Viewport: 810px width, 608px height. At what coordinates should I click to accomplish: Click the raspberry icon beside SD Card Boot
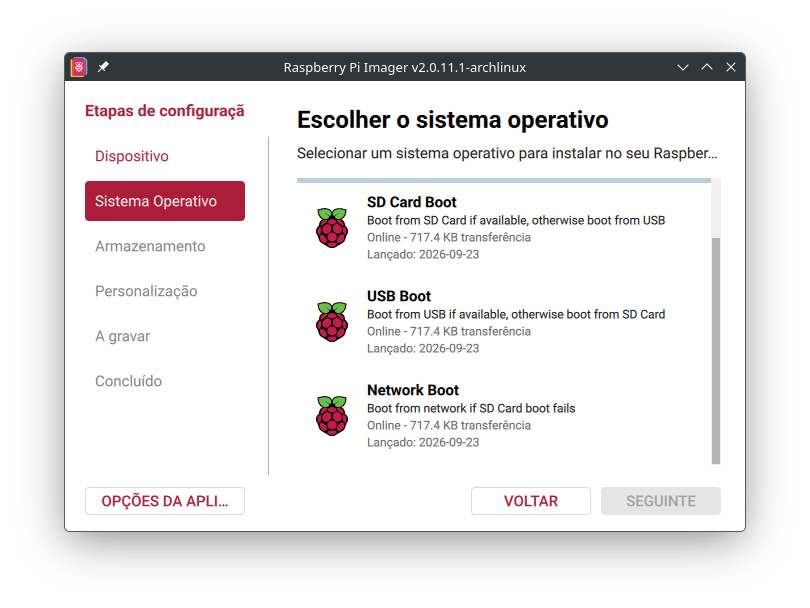(332, 228)
